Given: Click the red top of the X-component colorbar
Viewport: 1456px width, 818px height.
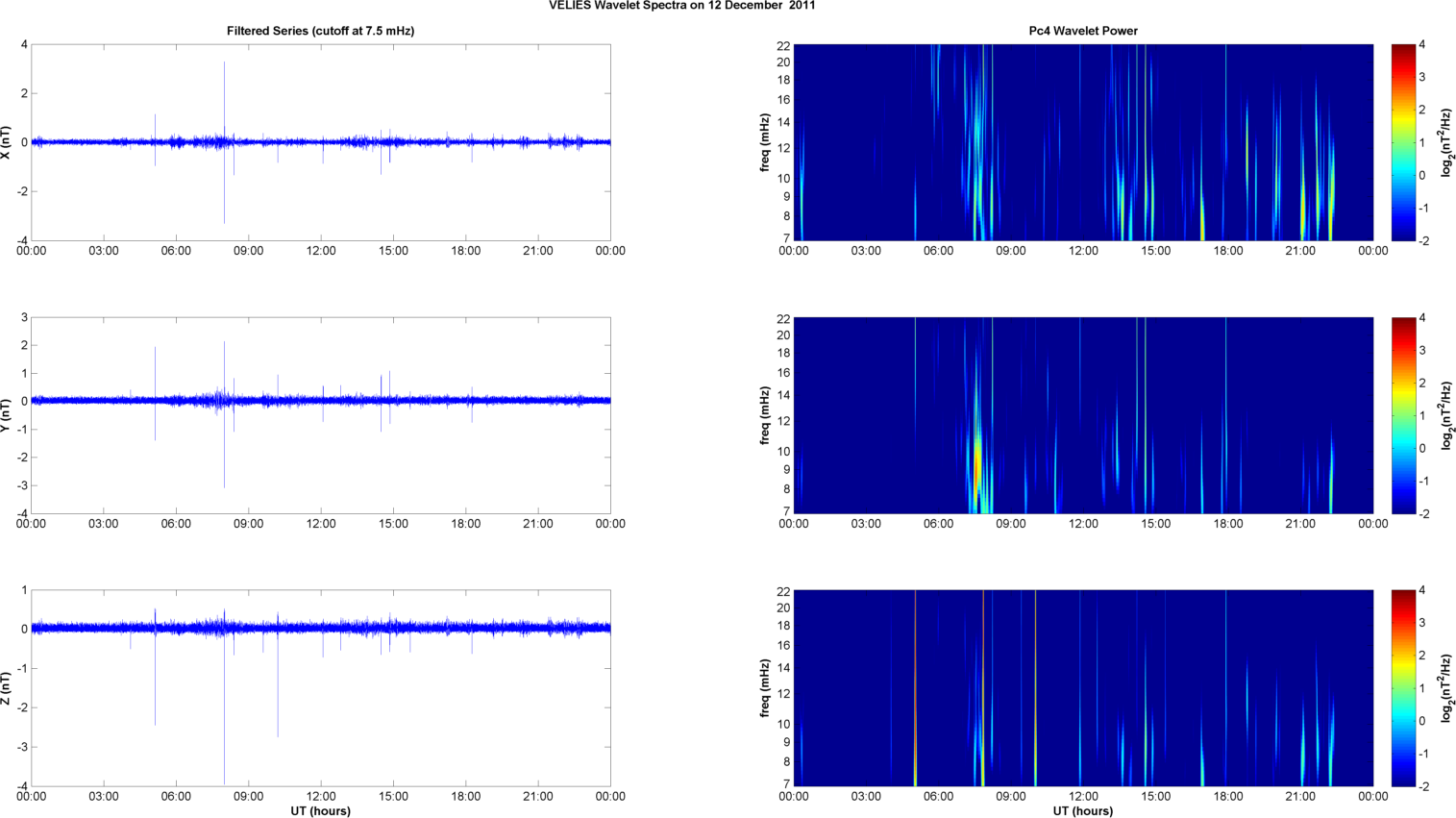Looking at the screenshot, I should pyautogui.click(x=1403, y=48).
